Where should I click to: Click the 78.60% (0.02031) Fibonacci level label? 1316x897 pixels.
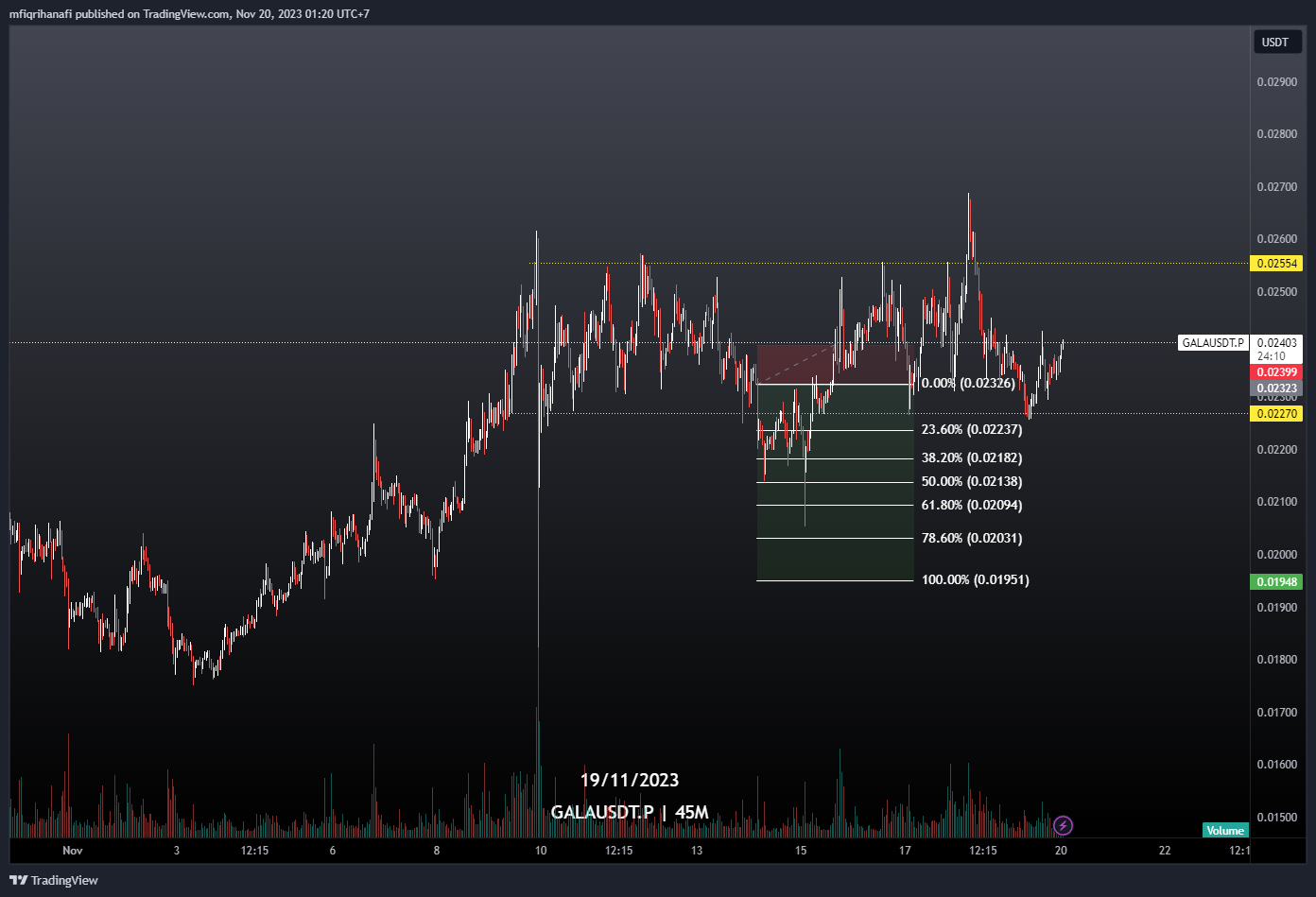tap(972, 538)
